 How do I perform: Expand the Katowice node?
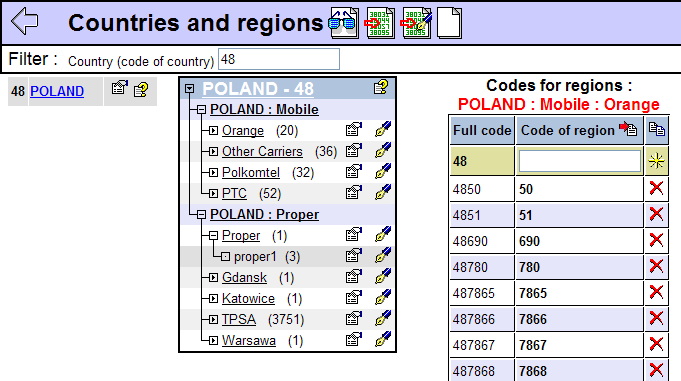tap(213, 298)
